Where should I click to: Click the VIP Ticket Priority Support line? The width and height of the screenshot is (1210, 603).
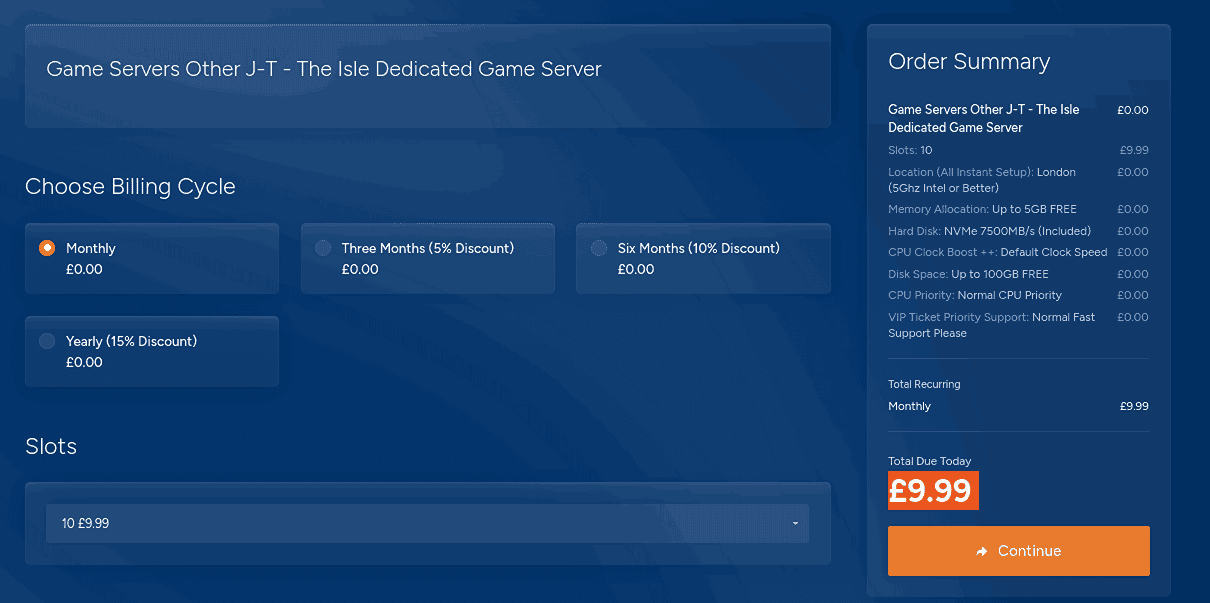tap(990, 325)
